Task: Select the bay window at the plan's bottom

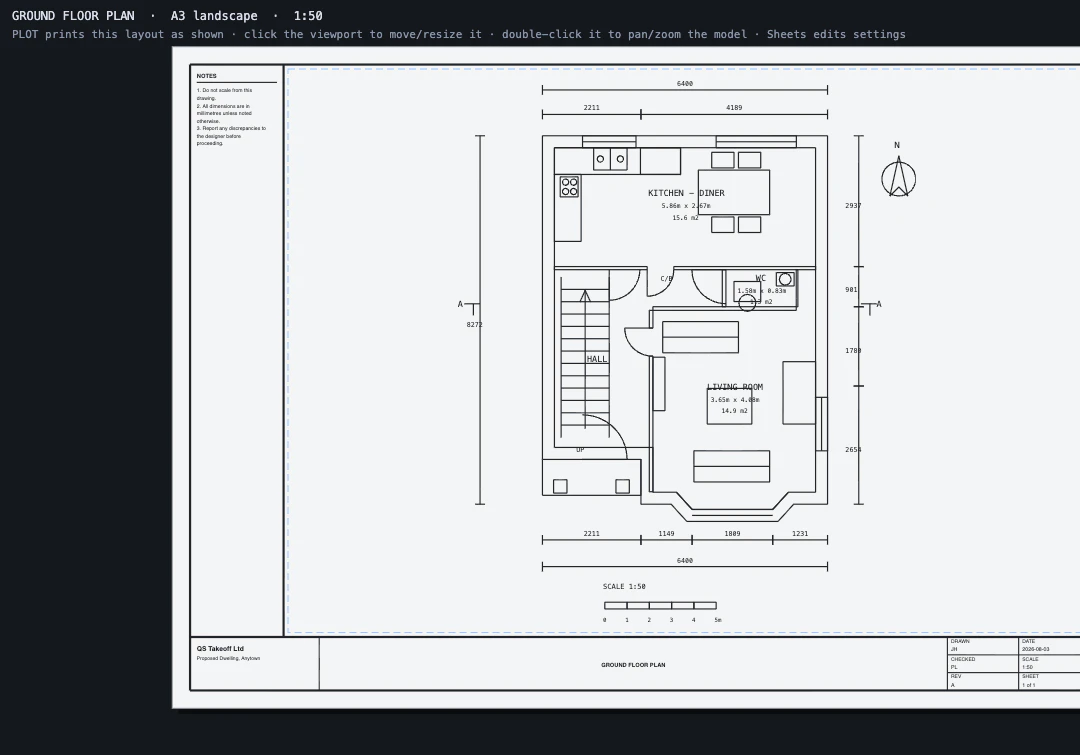Action: pyautogui.click(x=734, y=508)
